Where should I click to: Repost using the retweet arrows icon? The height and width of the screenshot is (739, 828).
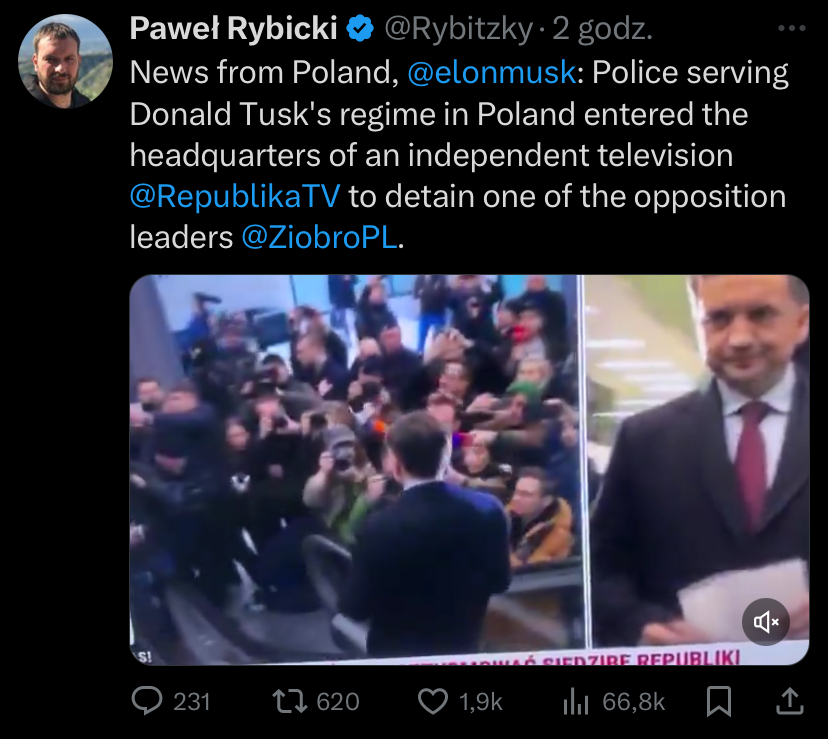289,701
